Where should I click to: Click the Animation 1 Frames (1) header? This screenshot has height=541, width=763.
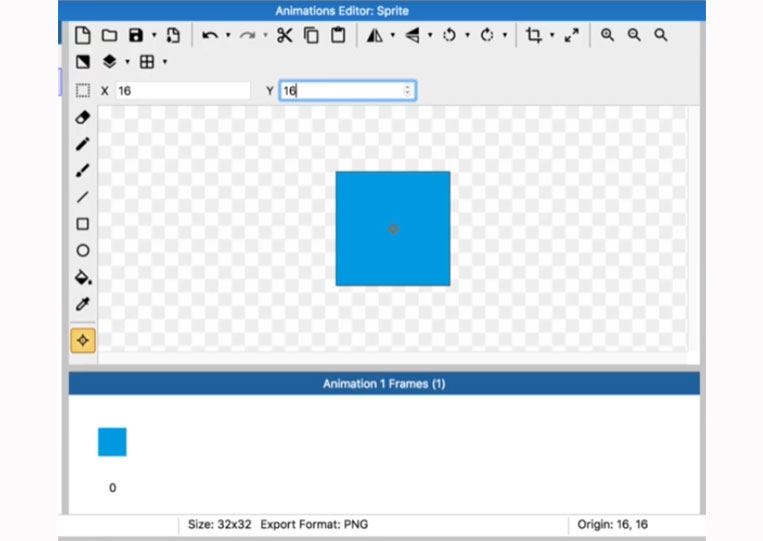click(x=384, y=384)
